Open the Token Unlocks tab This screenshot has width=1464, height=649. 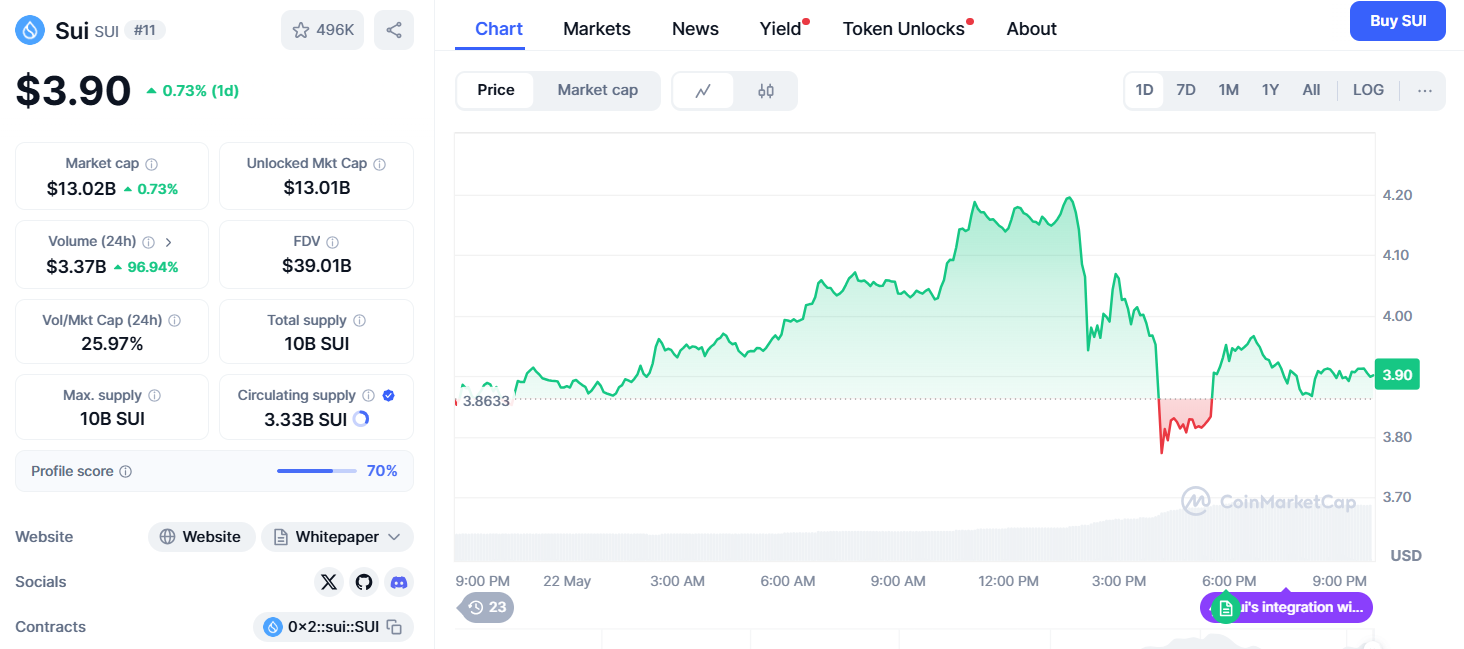point(904,29)
